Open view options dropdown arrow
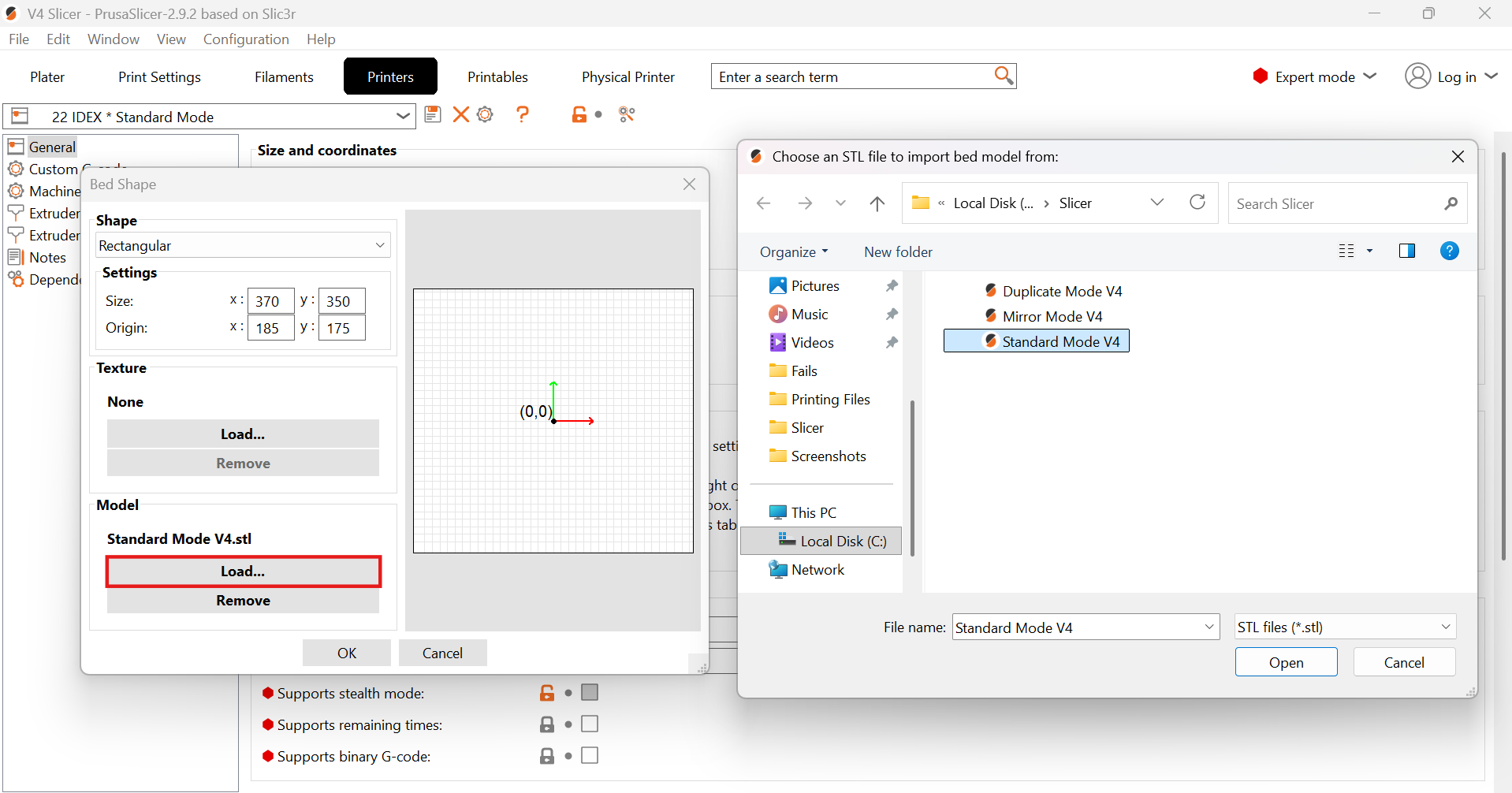This screenshot has width=1512, height=793. 1370,251
